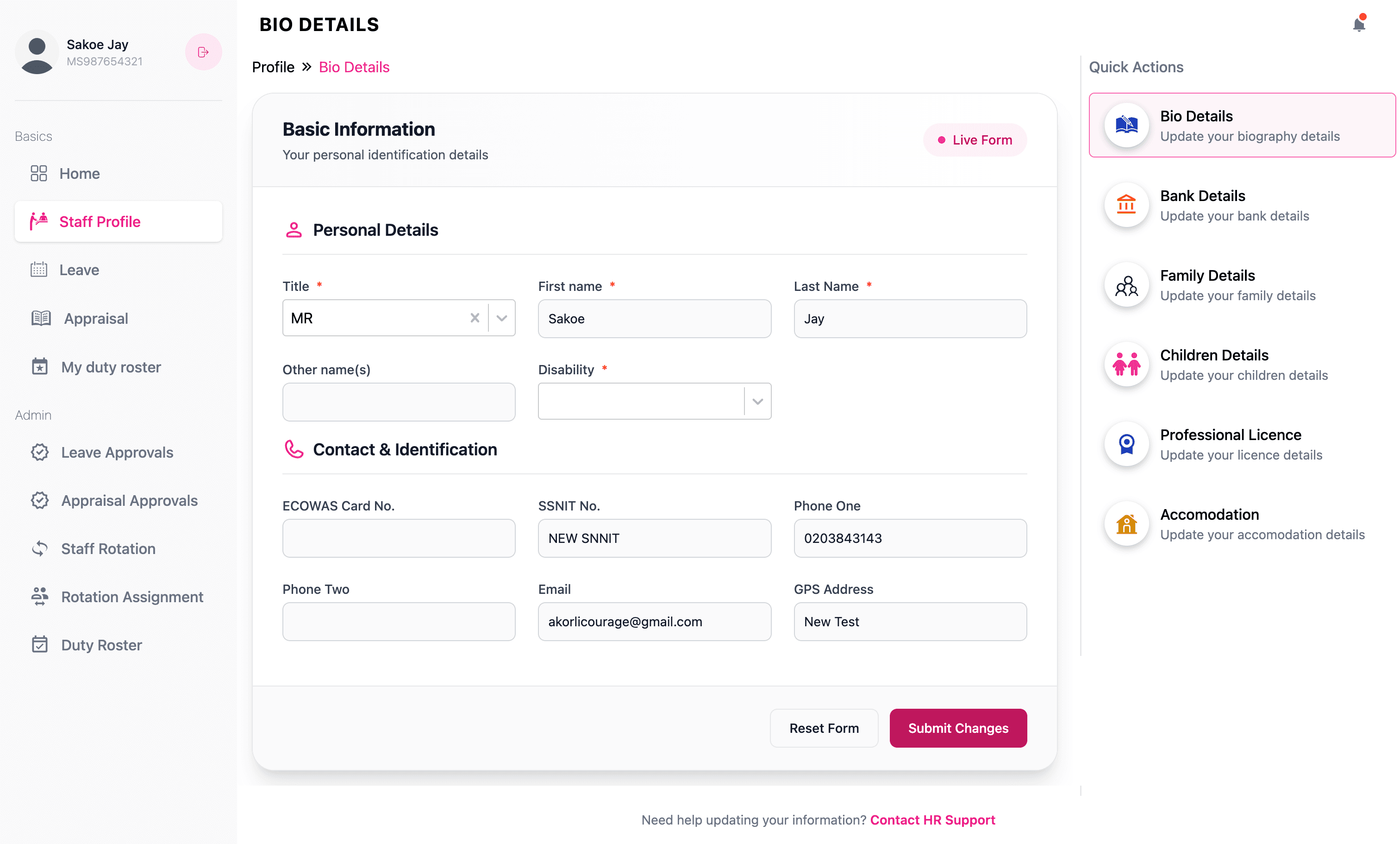Open the Title combo box showing MR
Viewport: 1400px width, 844px height.
[399, 318]
